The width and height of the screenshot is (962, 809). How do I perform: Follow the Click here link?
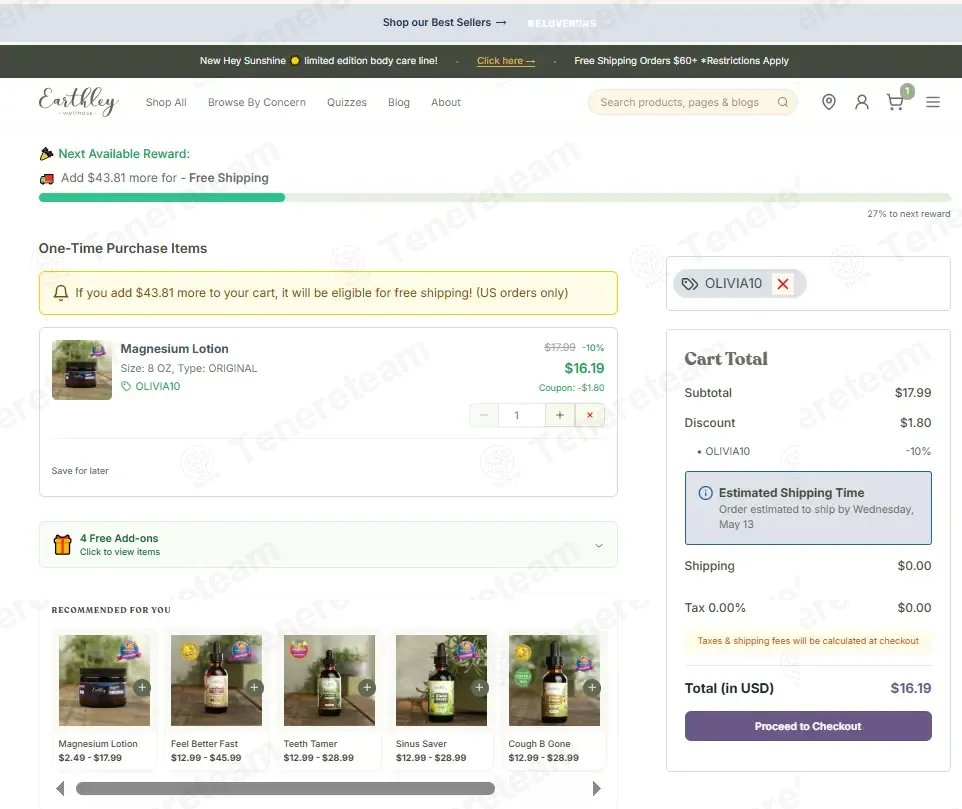(x=506, y=61)
